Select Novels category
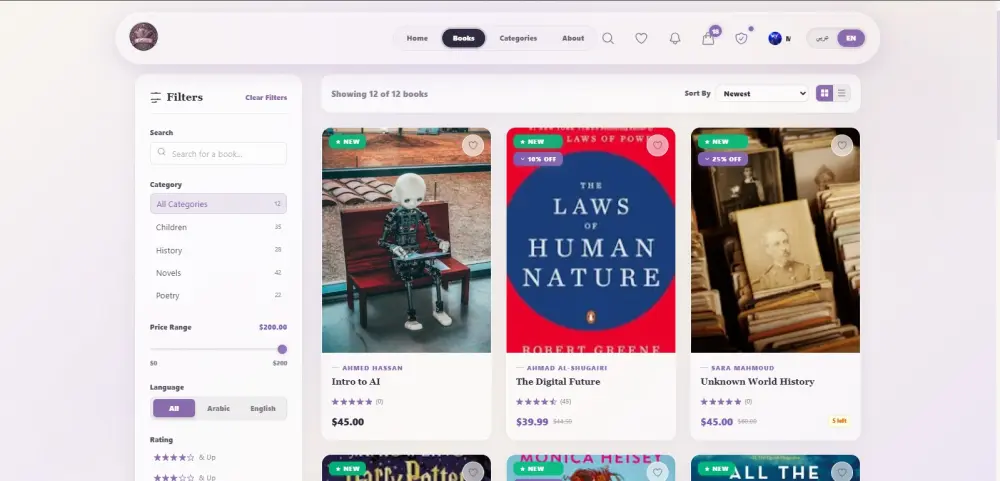 (218, 273)
